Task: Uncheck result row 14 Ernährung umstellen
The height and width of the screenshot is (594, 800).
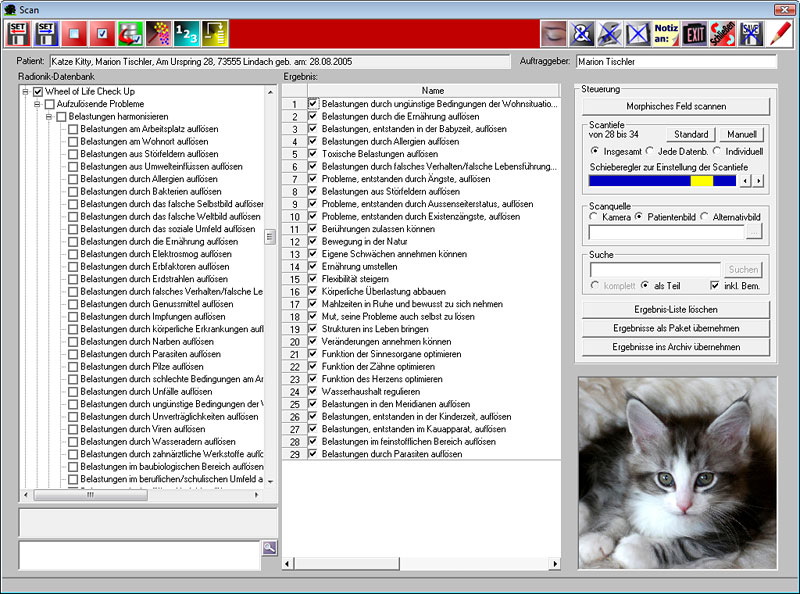Action: coord(313,266)
